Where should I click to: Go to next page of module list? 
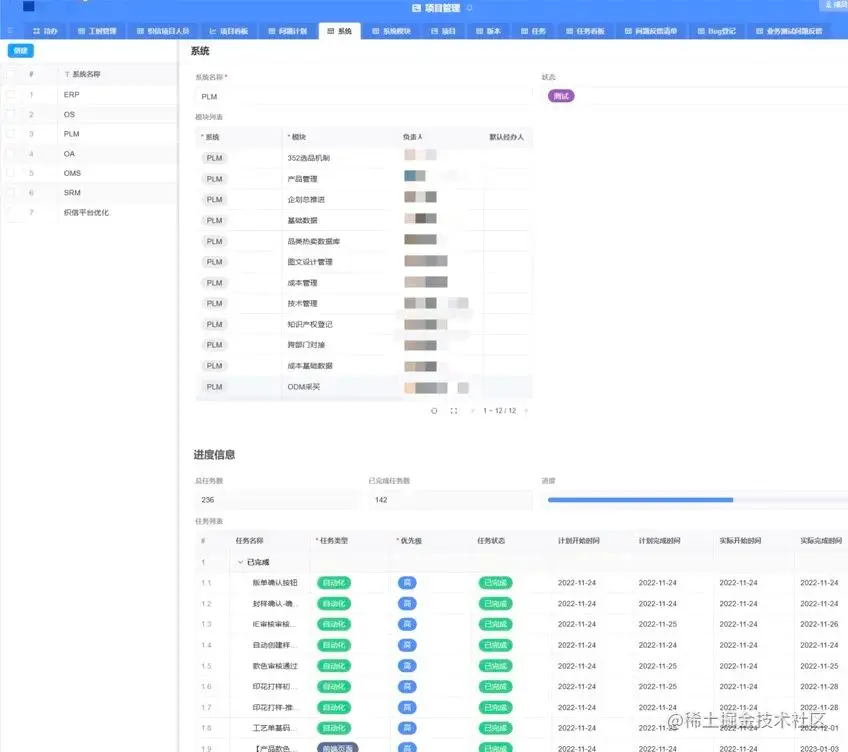(526, 411)
